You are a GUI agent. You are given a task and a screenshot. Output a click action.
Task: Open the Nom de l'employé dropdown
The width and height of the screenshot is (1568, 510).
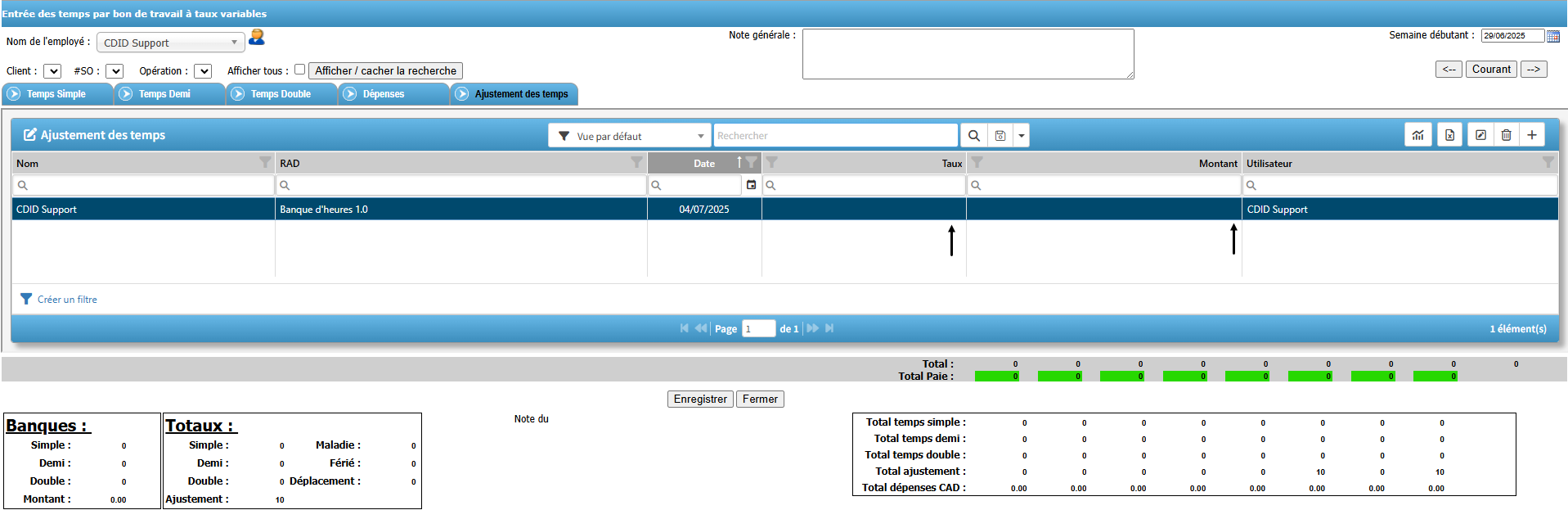170,43
